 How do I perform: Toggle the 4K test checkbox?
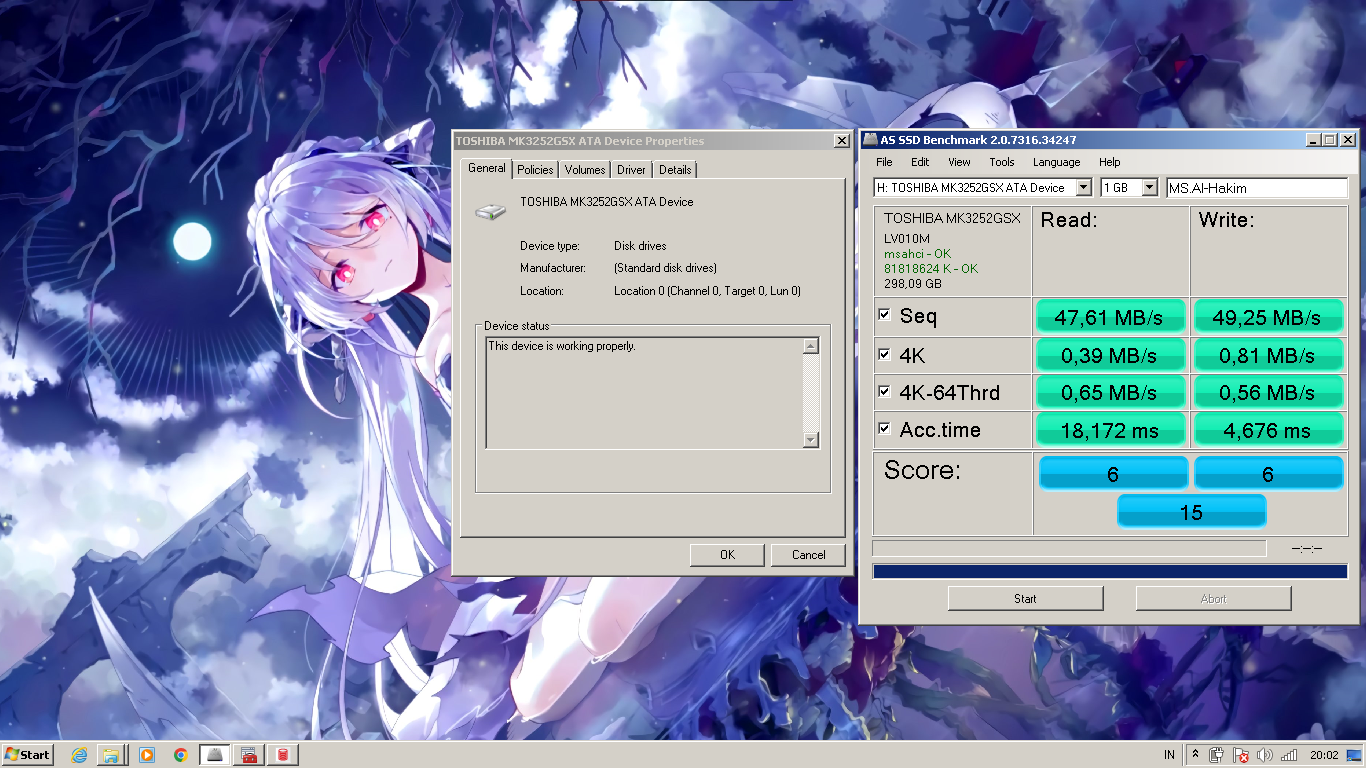click(884, 354)
